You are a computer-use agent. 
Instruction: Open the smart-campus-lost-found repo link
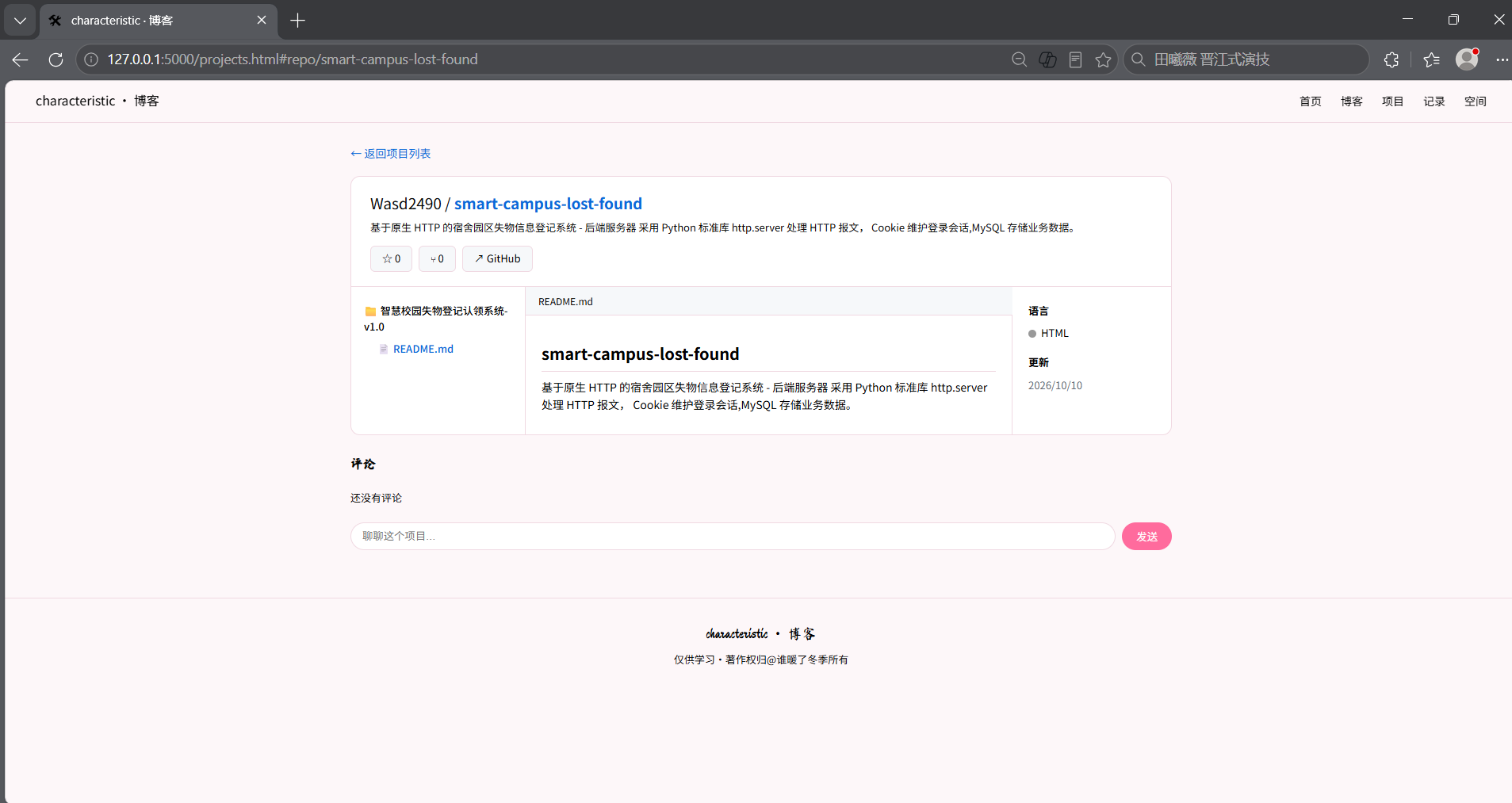(548, 204)
